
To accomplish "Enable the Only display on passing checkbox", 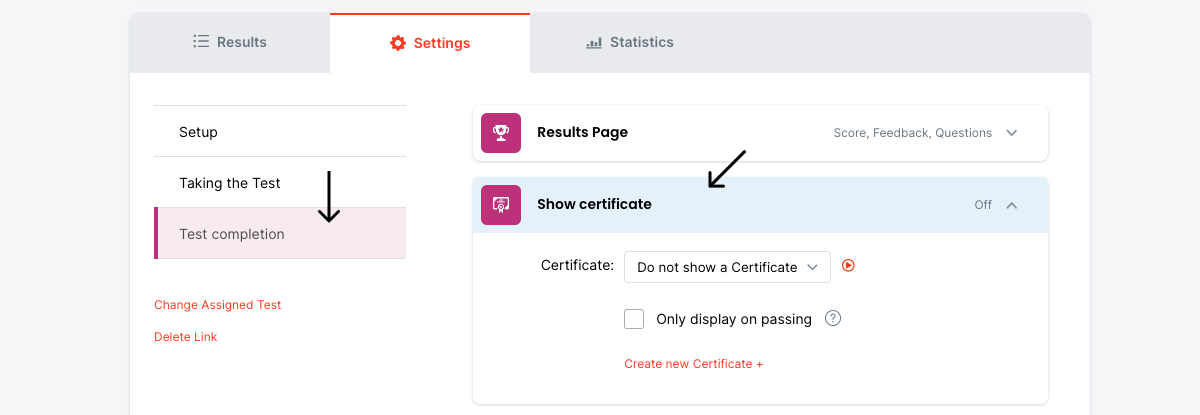I will point(634,319).
